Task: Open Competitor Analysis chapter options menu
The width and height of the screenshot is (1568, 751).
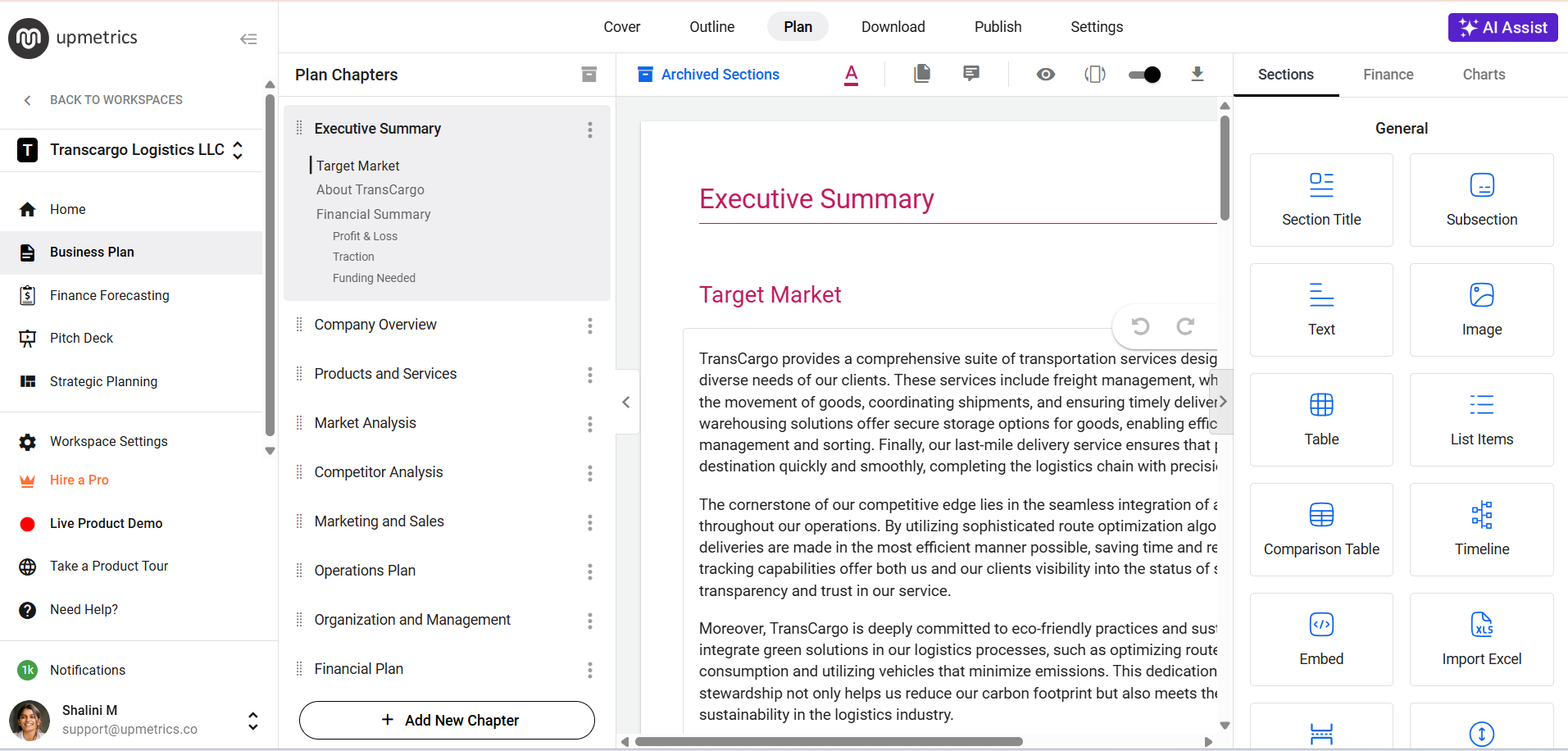Action: (589, 473)
